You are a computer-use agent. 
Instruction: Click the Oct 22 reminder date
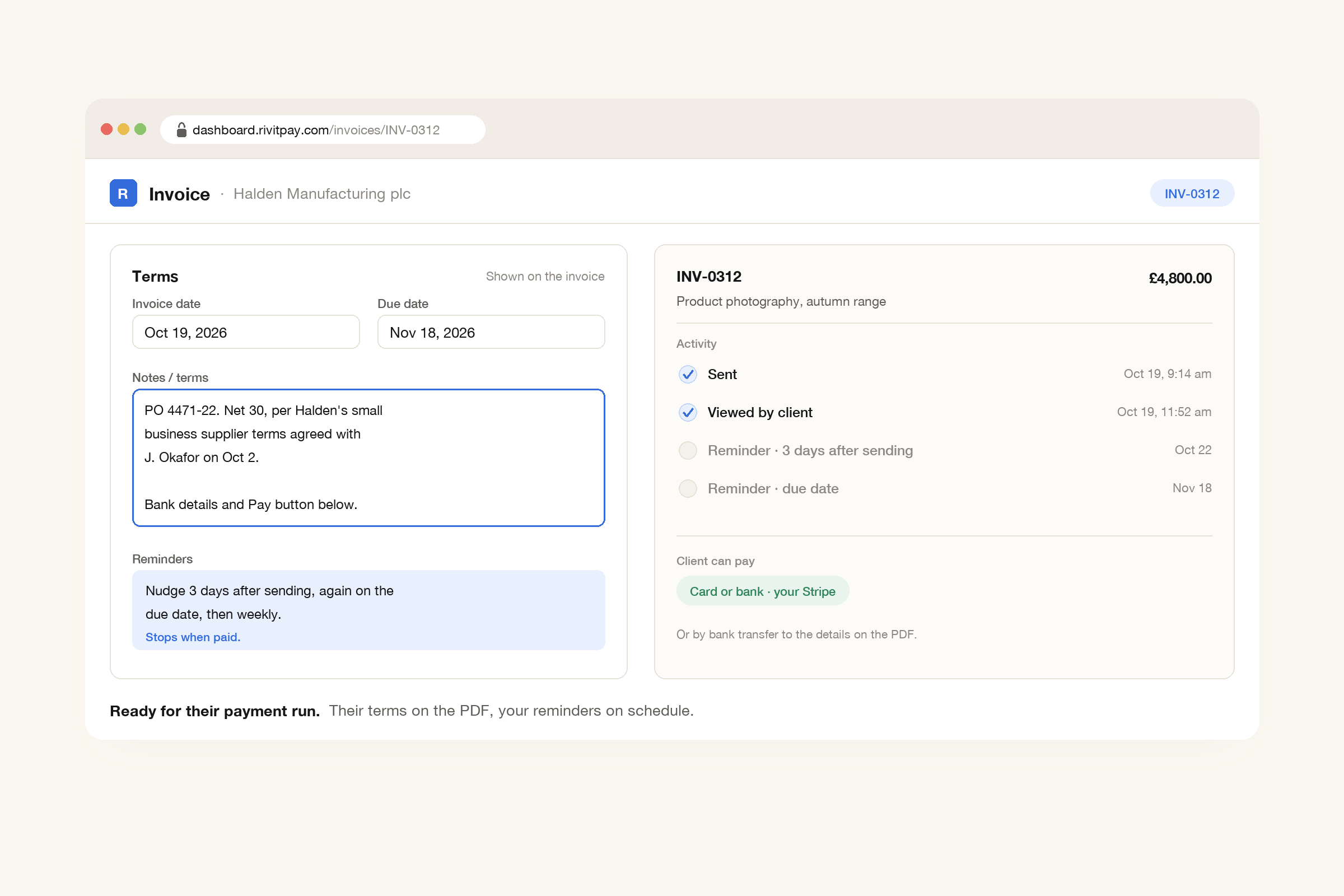click(1193, 450)
